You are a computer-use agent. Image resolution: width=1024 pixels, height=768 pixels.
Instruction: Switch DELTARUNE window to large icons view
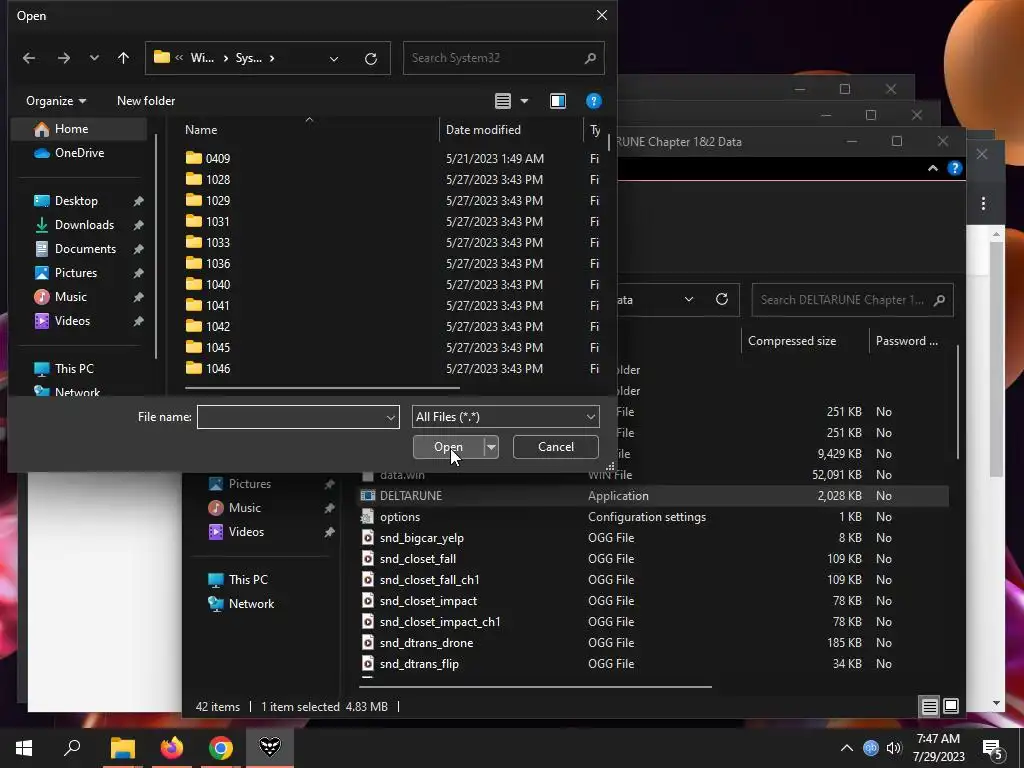coord(951,706)
